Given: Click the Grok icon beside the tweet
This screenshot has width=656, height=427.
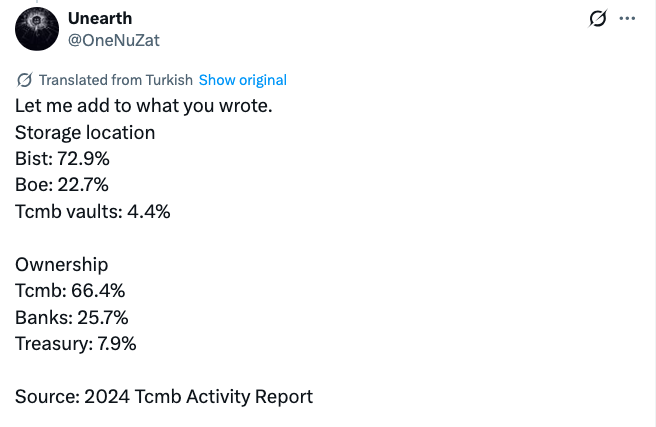Looking at the screenshot, I should click(599, 19).
